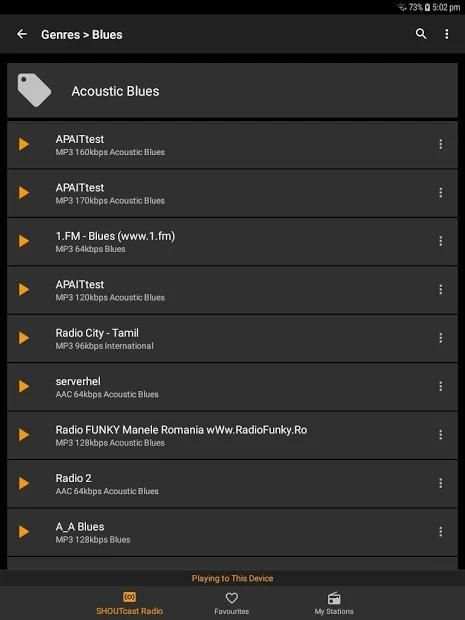Open options for APAITtest 170kbps station

click(440, 193)
